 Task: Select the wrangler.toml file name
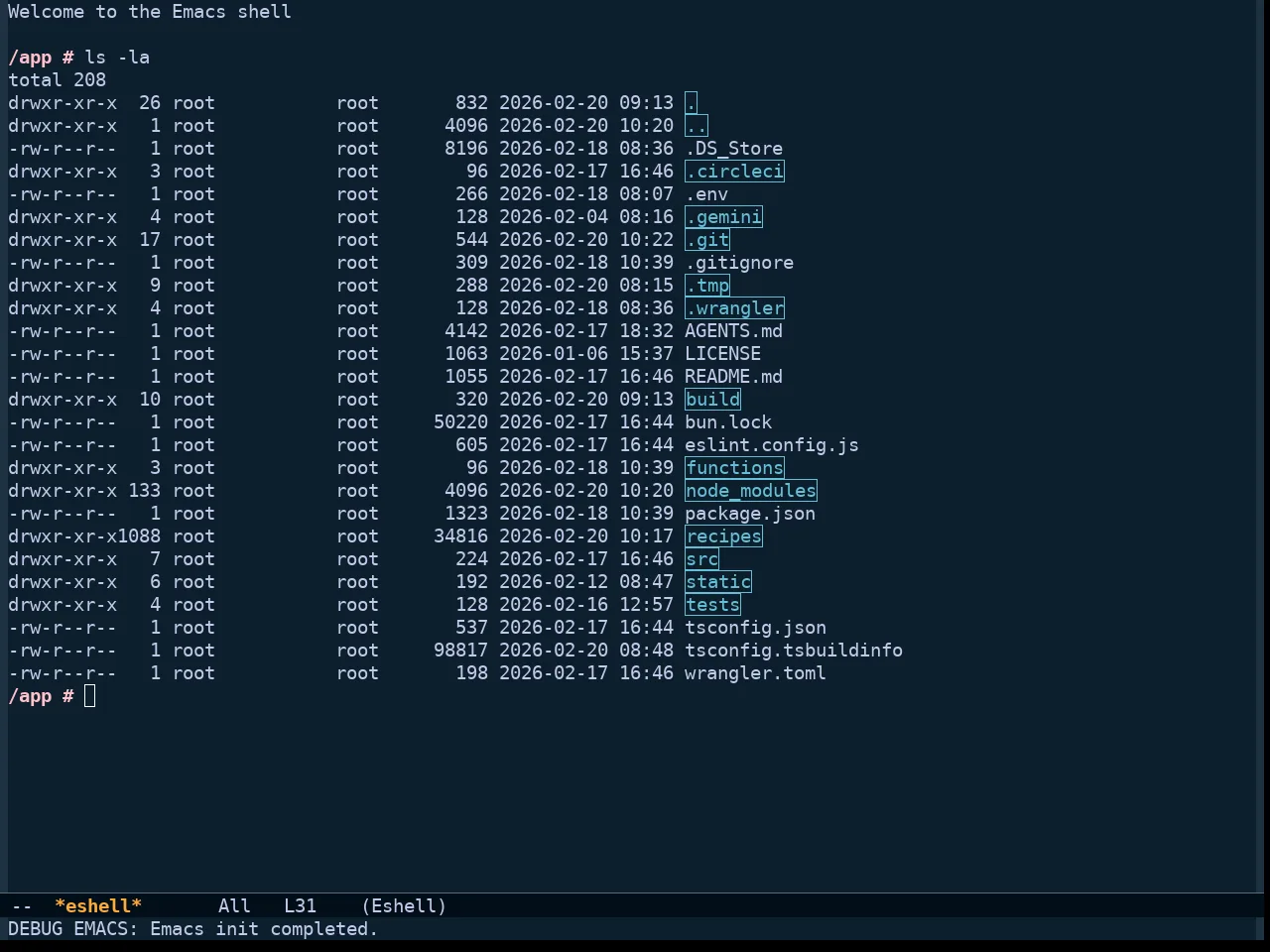click(756, 673)
